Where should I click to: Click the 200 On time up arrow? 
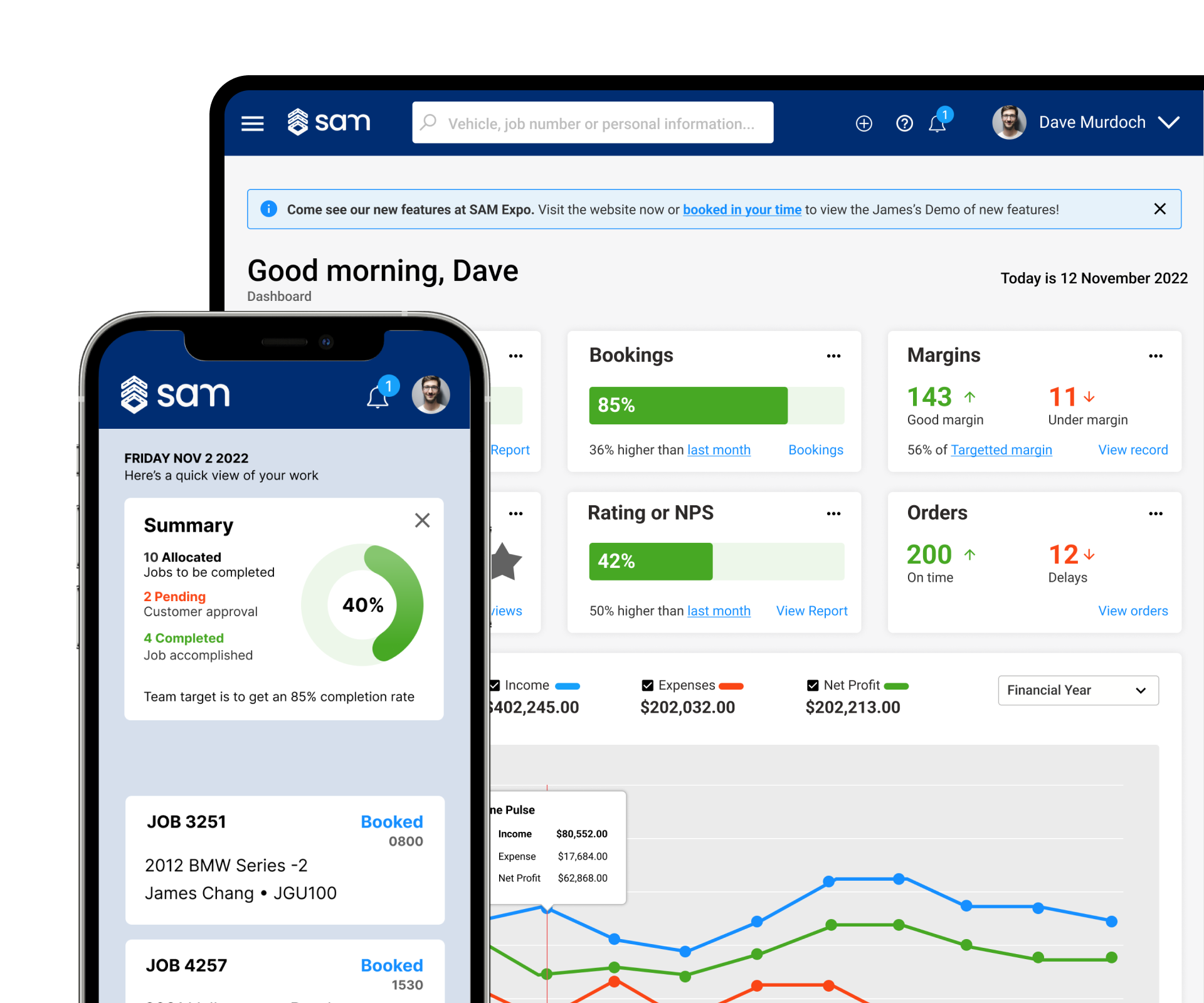click(969, 555)
